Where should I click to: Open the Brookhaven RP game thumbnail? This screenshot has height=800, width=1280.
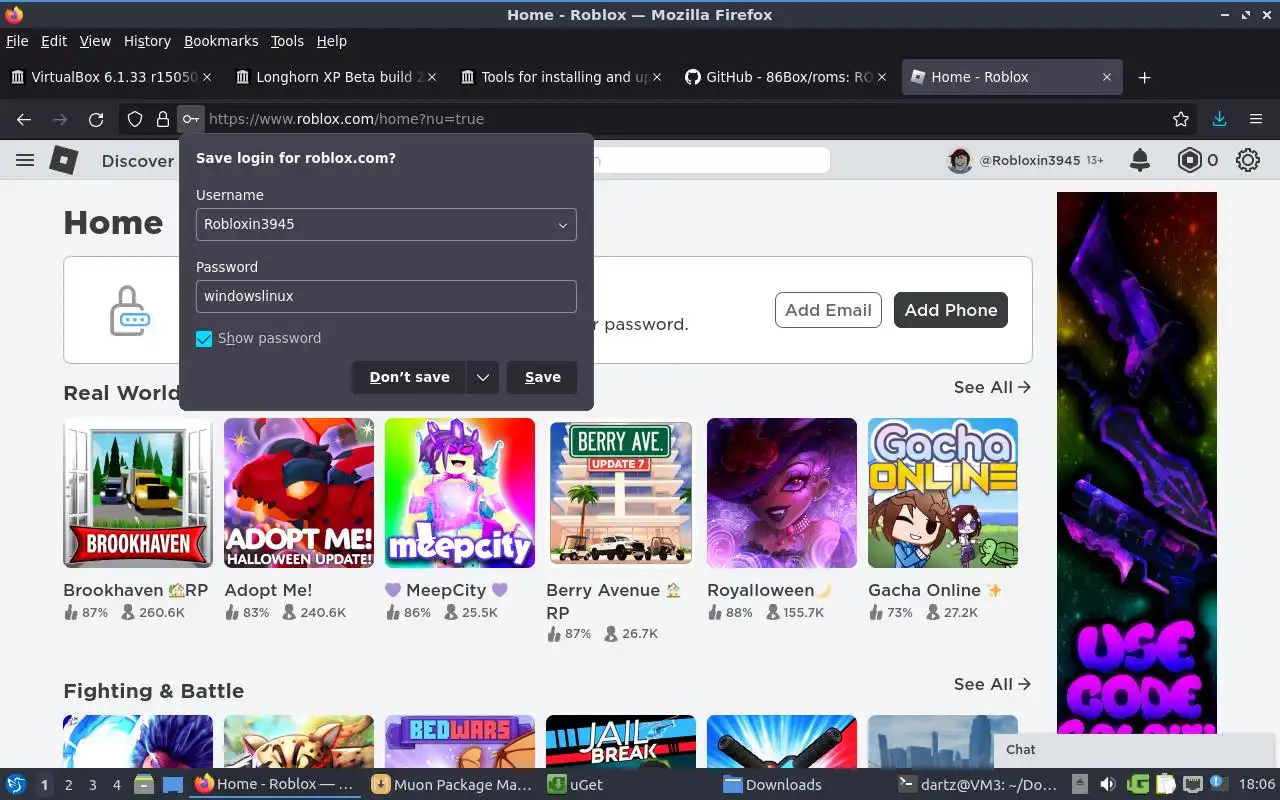click(138, 493)
